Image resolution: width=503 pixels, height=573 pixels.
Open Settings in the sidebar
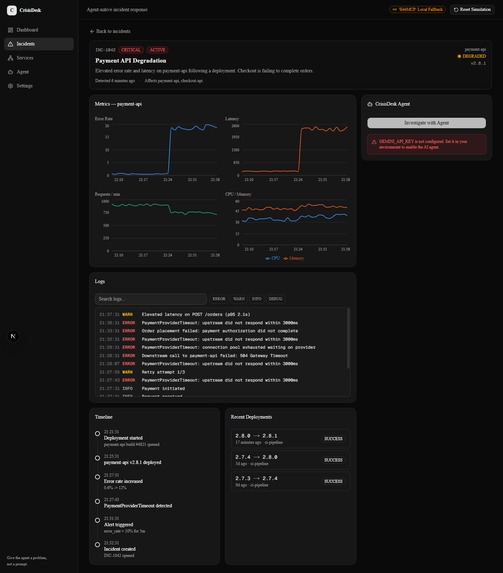39,86
